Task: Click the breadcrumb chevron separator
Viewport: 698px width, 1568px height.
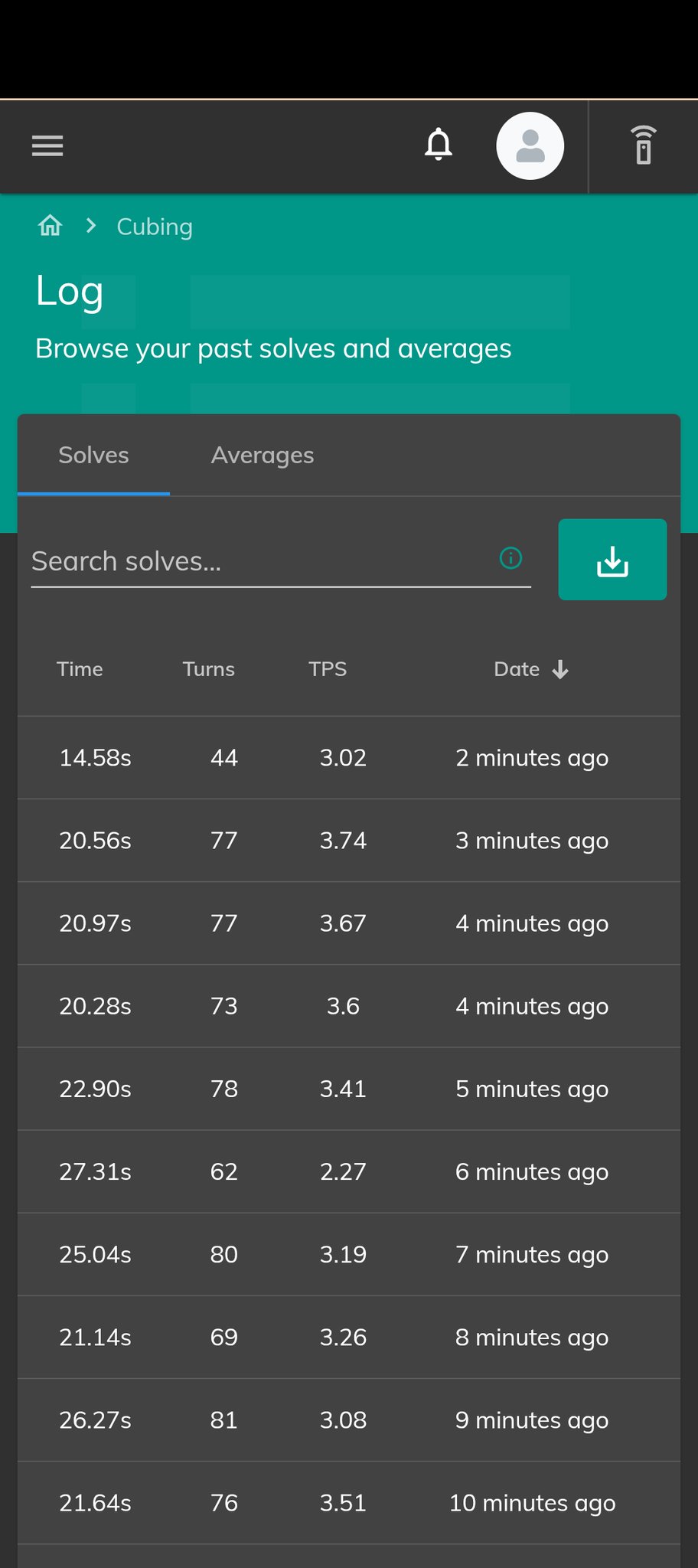Action: (91, 226)
